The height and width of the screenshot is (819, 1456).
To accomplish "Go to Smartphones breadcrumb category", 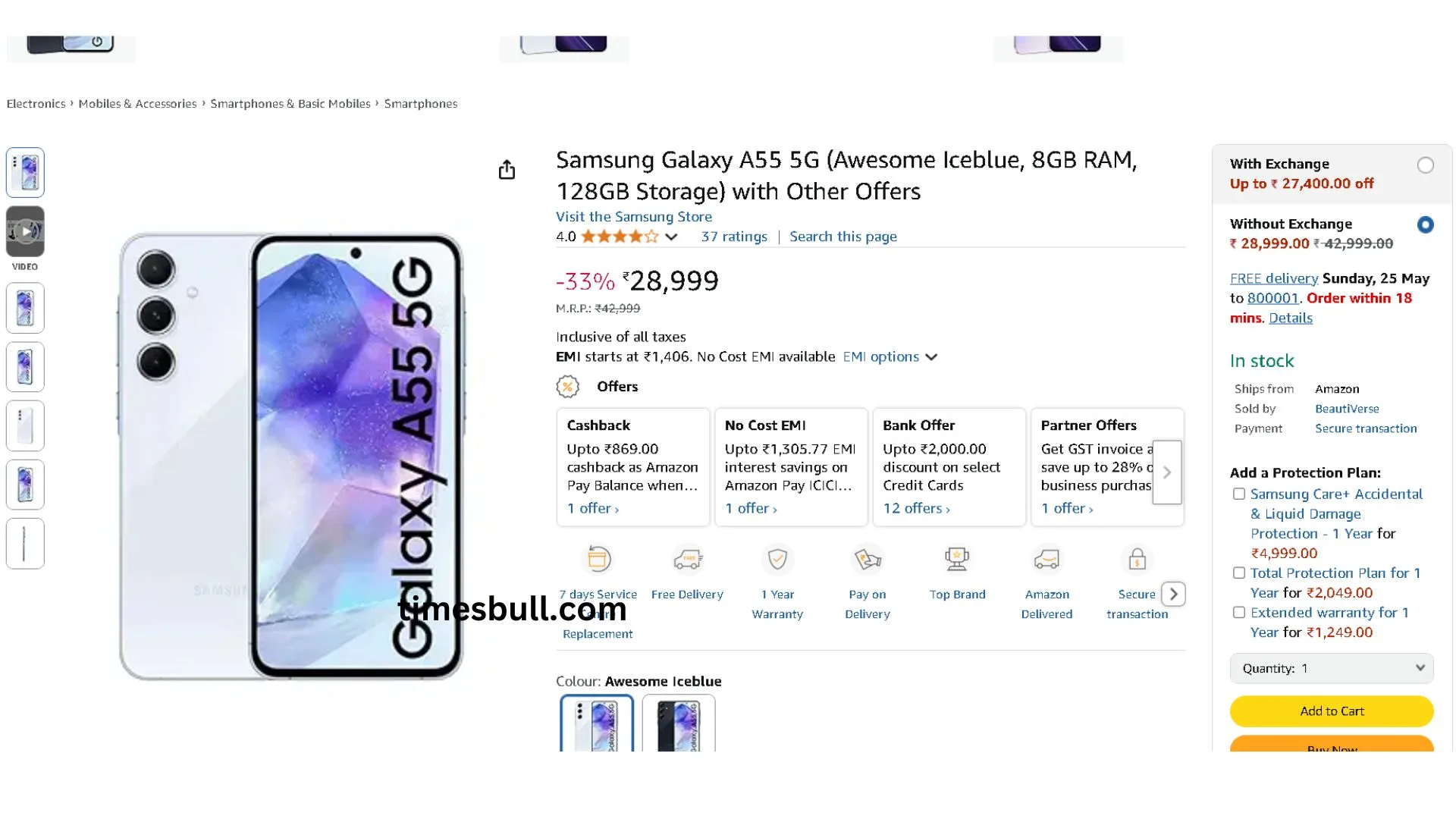I will [x=421, y=104].
